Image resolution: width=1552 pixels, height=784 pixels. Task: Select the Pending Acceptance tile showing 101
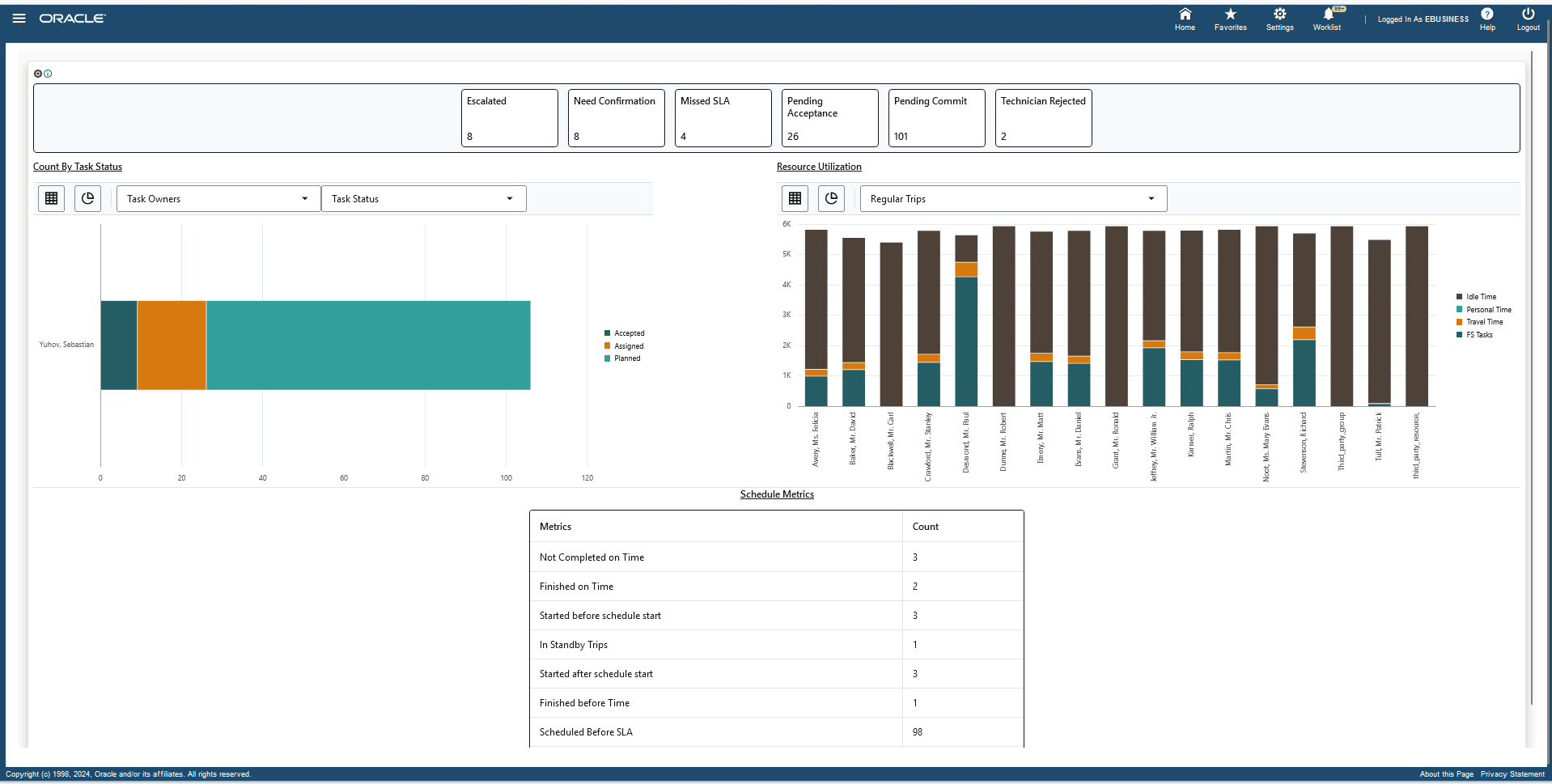(936, 118)
